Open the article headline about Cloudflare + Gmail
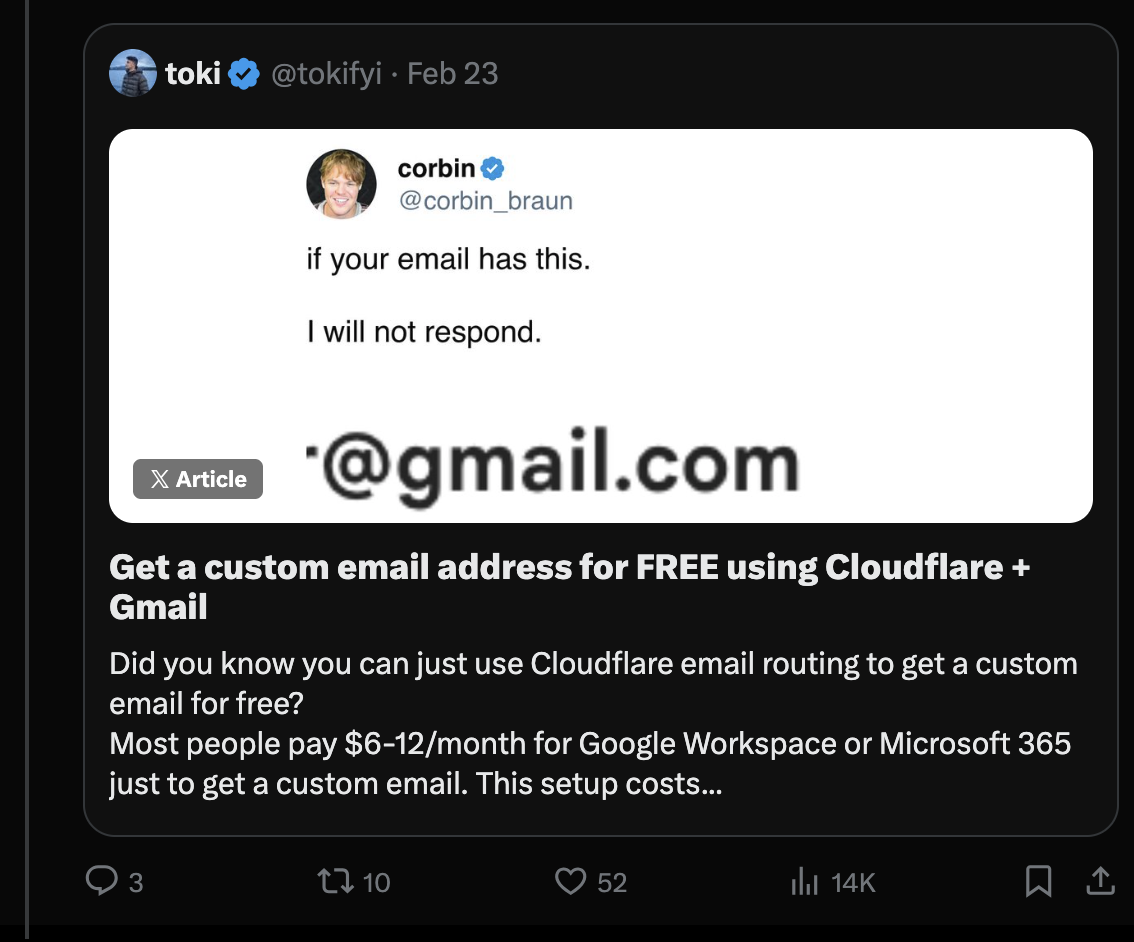 coord(569,586)
